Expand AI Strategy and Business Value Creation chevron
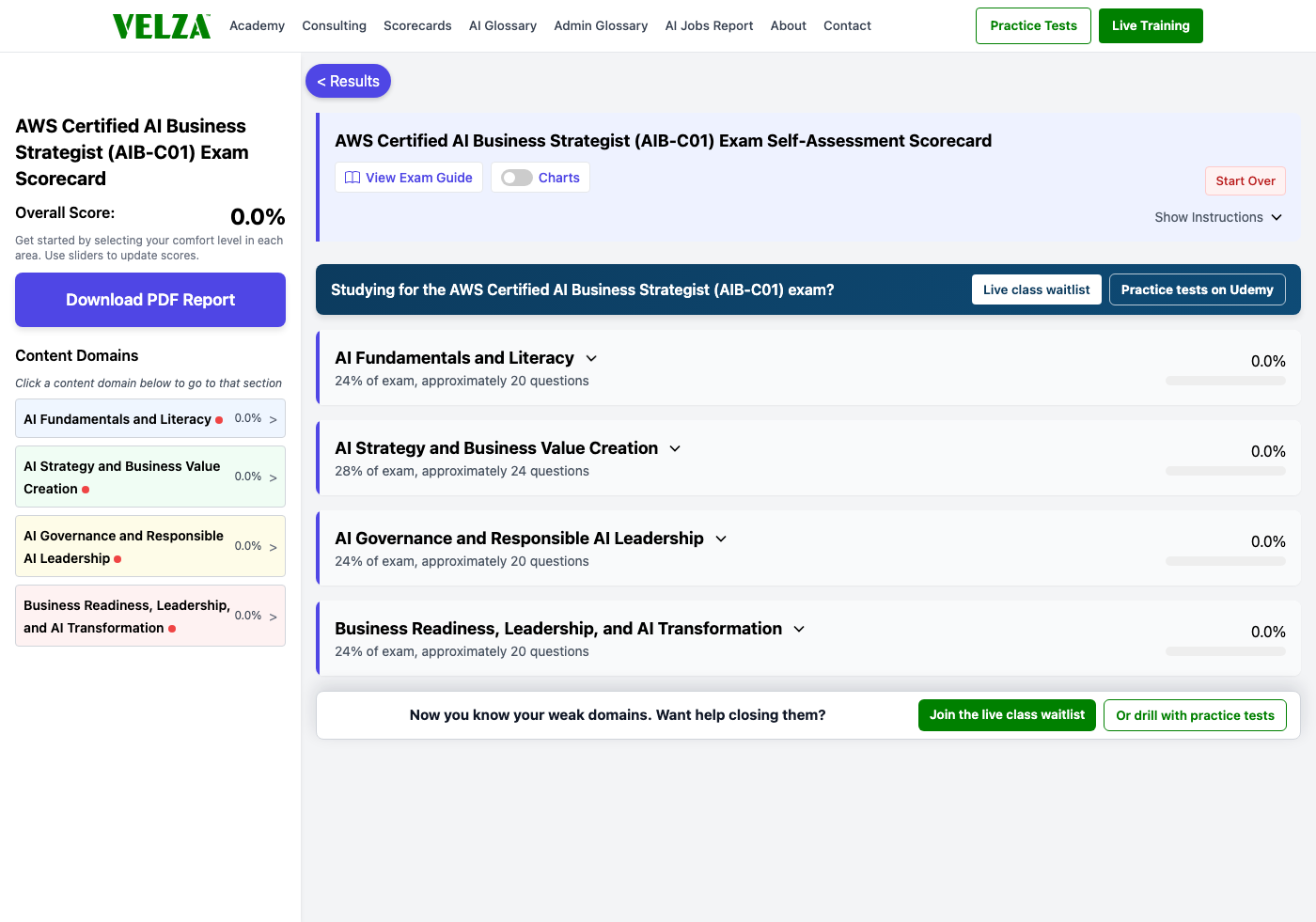The height and width of the screenshot is (922, 1316). (675, 448)
